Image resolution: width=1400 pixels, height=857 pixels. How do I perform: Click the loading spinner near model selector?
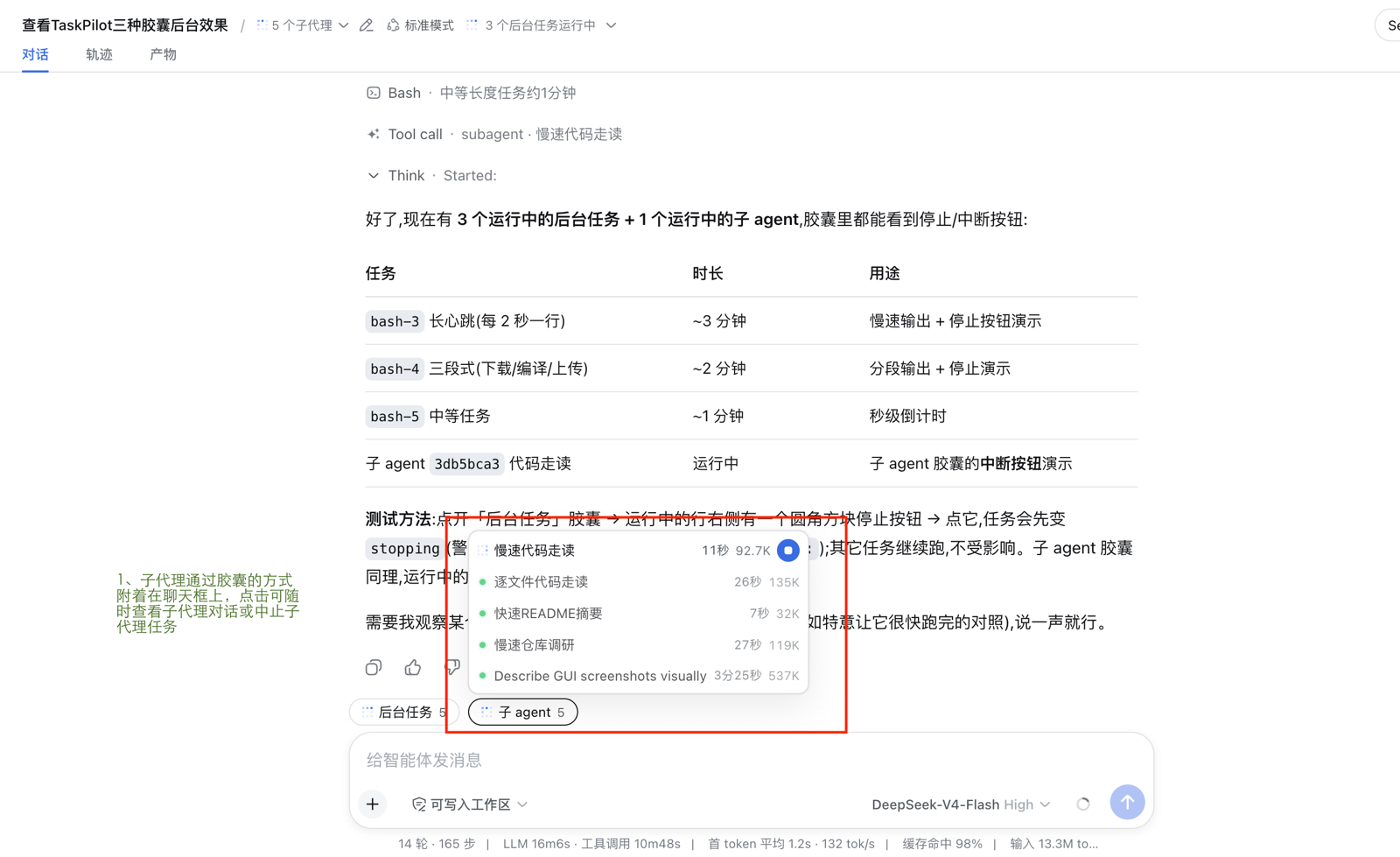point(1083,804)
